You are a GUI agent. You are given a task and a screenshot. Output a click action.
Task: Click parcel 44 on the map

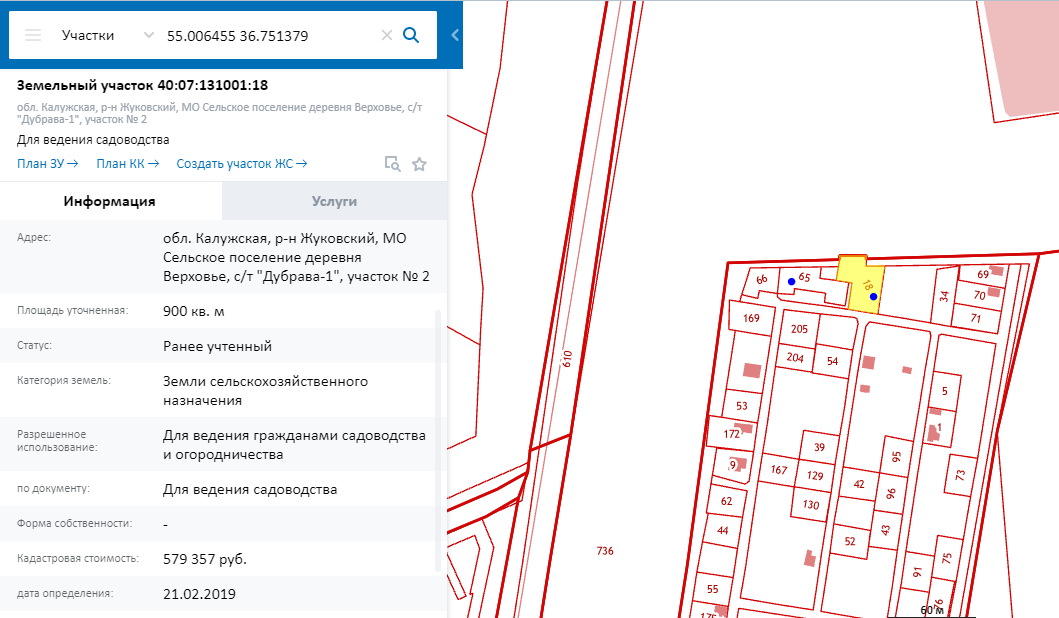[723, 530]
